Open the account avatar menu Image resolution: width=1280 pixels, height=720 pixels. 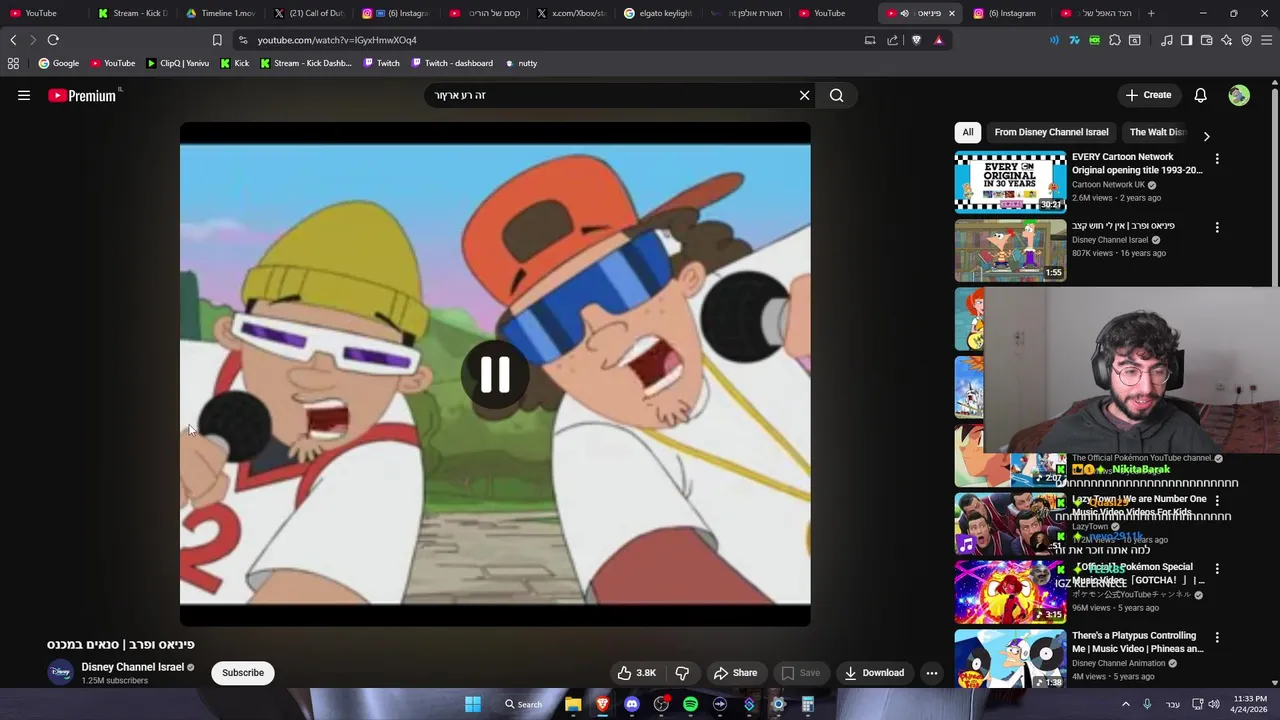pyautogui.click(x=1239, y=95)
